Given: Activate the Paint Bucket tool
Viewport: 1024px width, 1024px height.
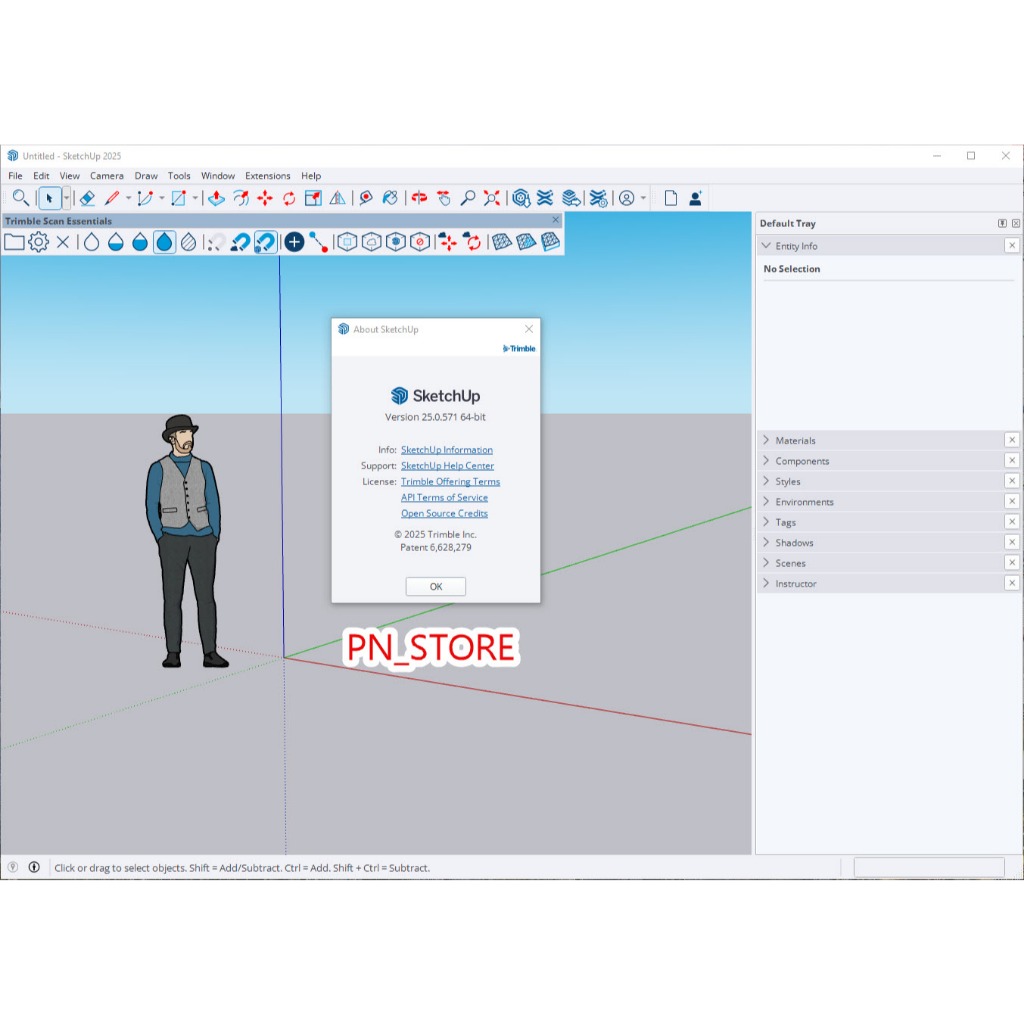Looking at the screenshot, I should coord(390,198).
